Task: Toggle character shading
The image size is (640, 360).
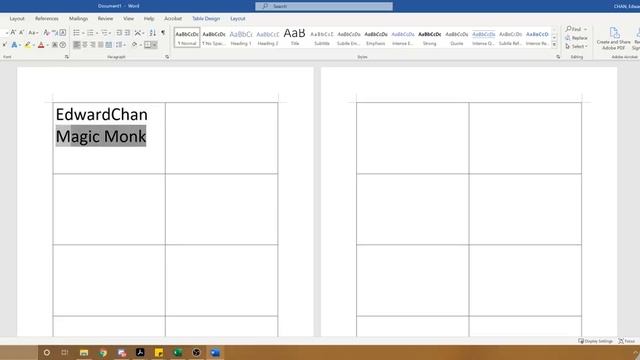Action: [x=55, y=45]
